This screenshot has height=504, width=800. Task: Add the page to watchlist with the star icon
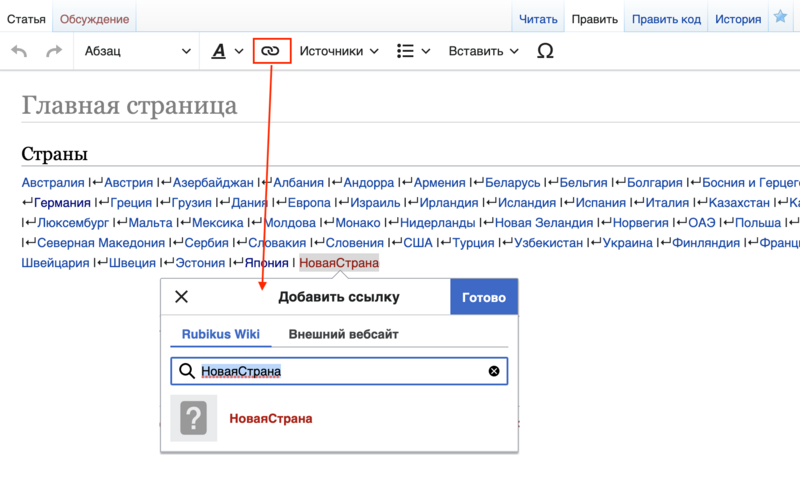(x=780, y=17)
